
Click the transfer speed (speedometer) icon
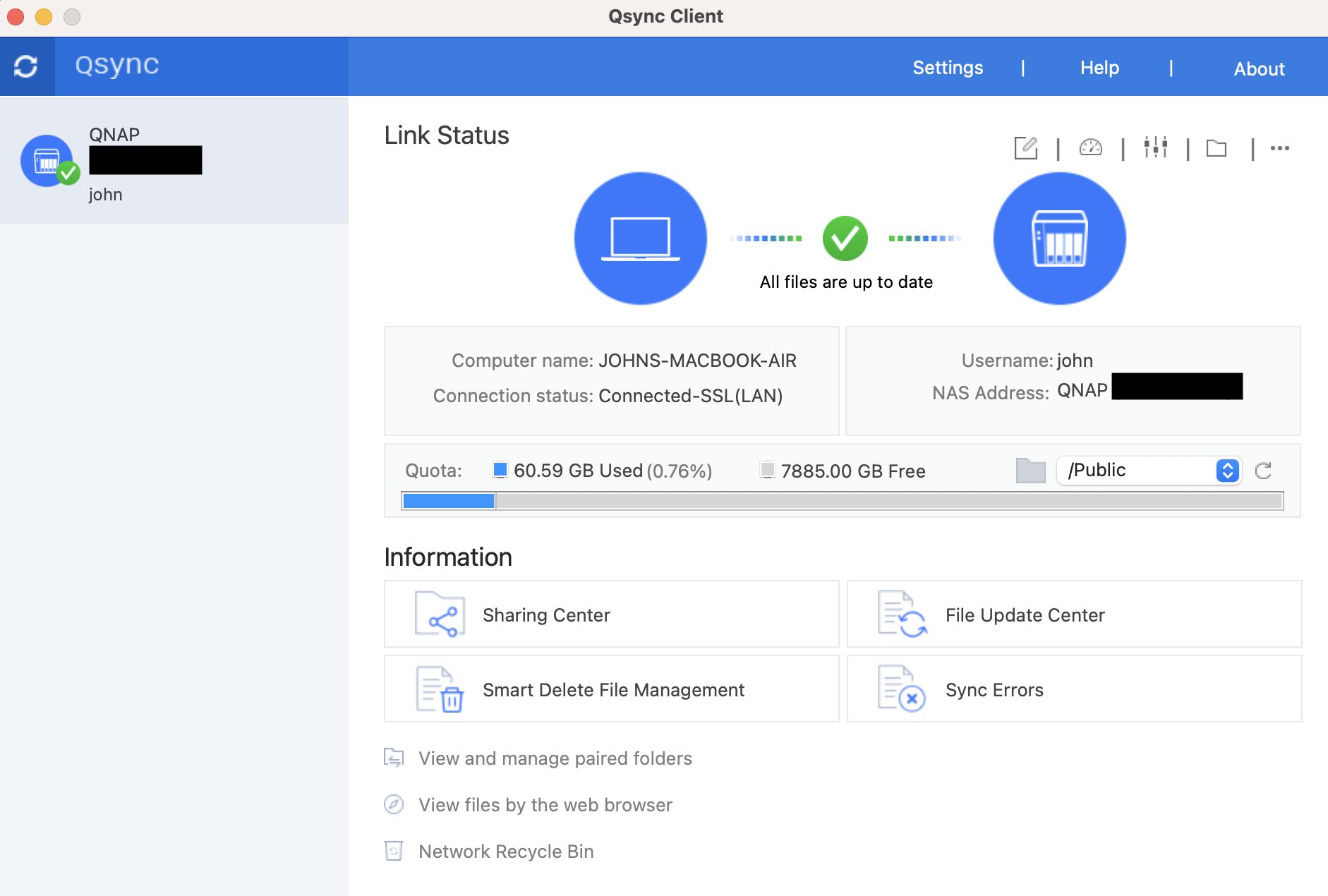[x=1090, y=148]
